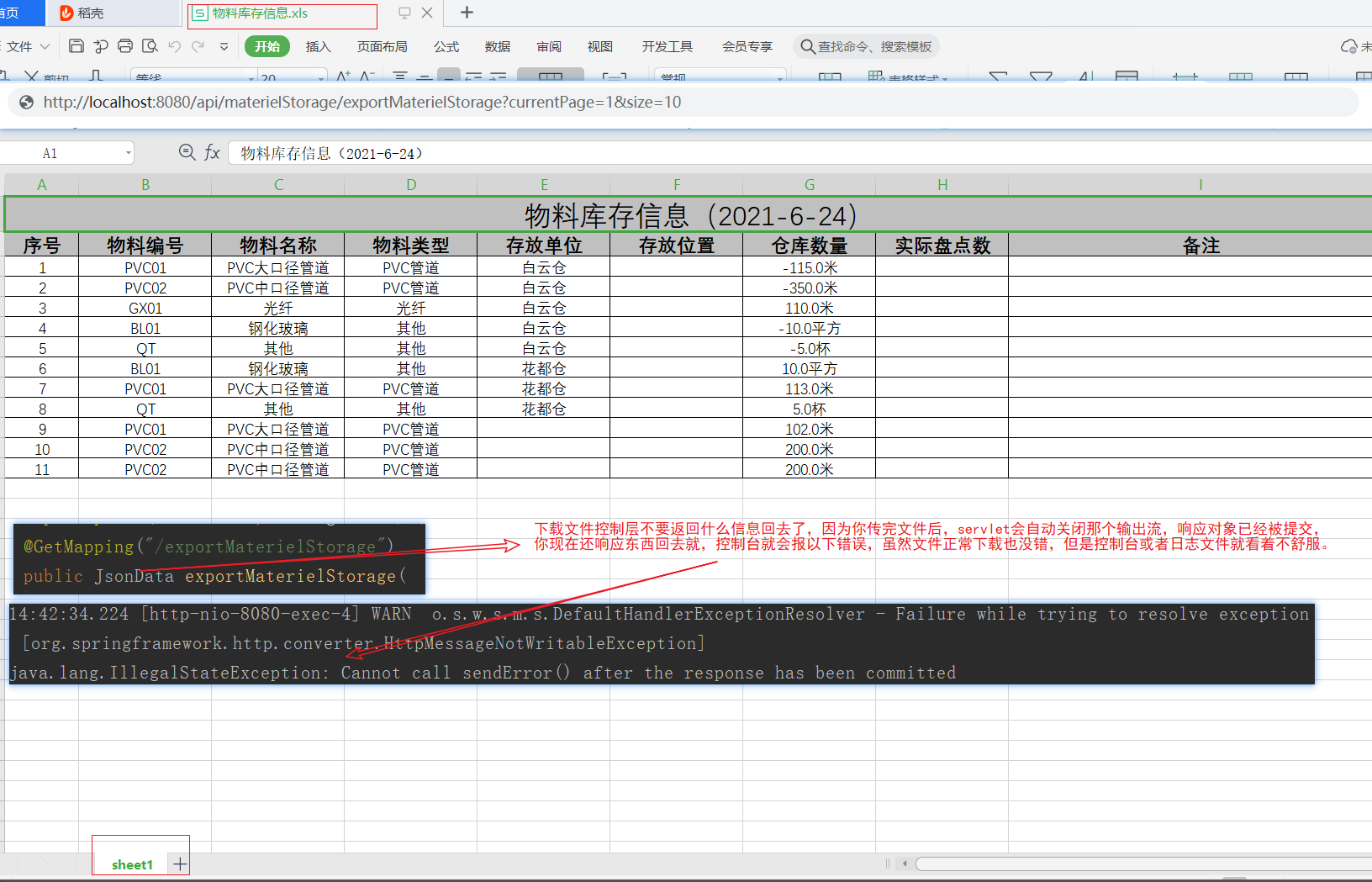Click the zoom magnifier icon beside fx
Viewport: 1372px width, 882px height.
(x=187, y=152)
